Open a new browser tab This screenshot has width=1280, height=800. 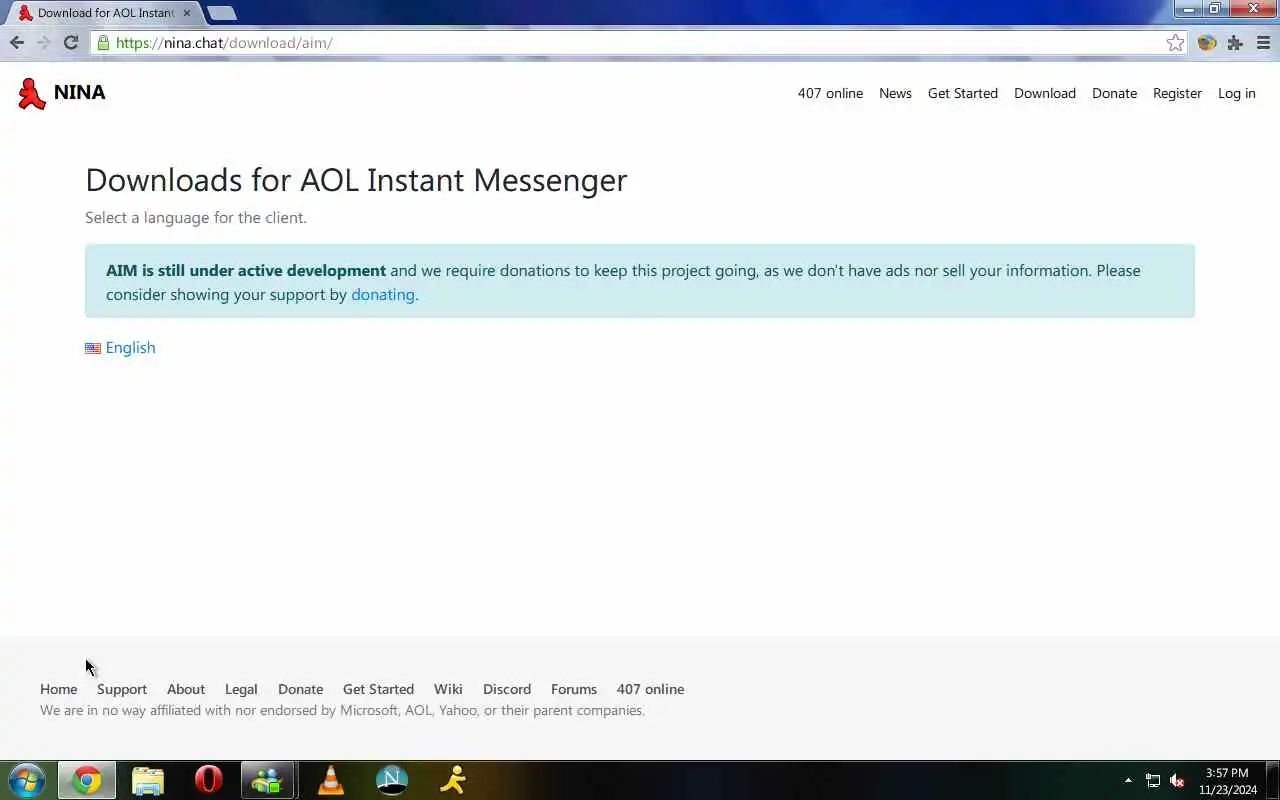(221, 13)
